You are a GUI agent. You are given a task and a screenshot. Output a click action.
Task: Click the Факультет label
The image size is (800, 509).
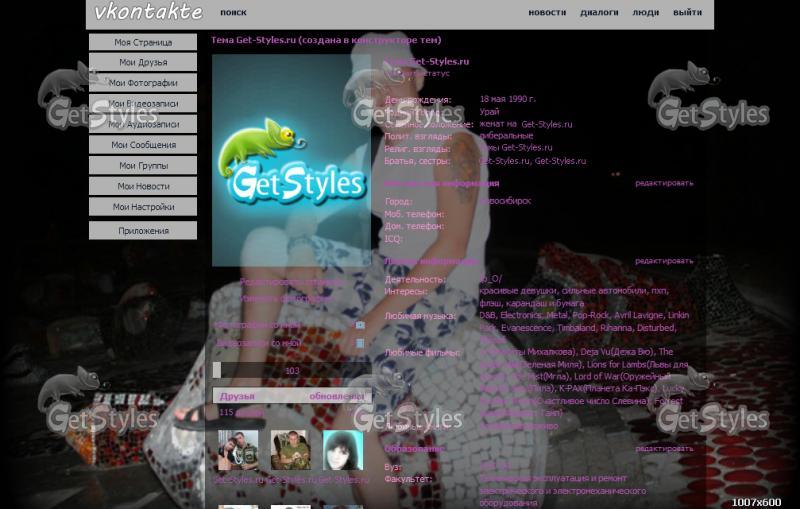point(408,479)
